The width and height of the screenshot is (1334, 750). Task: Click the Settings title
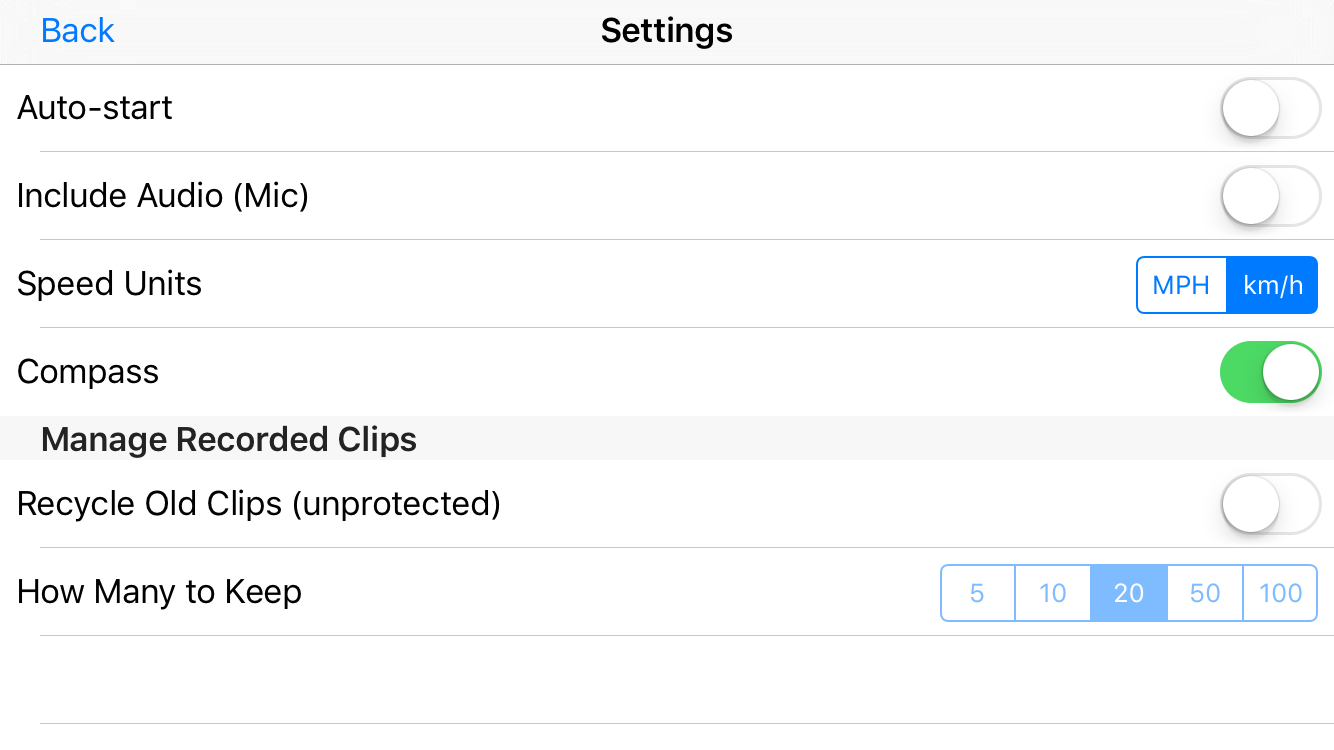[x=666, y=31]
